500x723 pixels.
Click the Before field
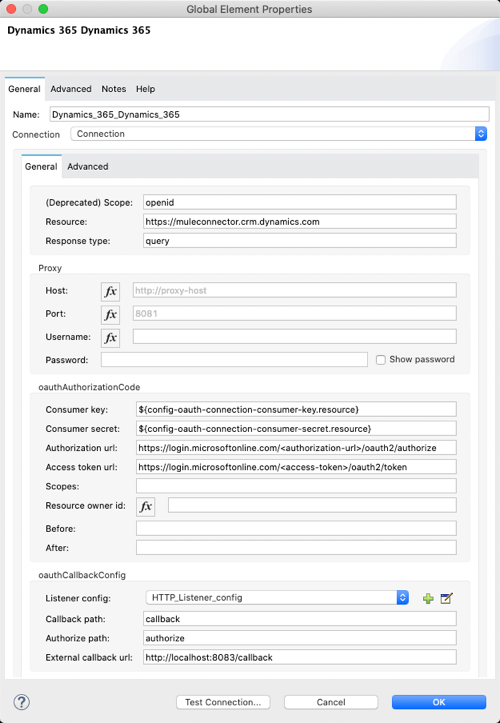296,528
